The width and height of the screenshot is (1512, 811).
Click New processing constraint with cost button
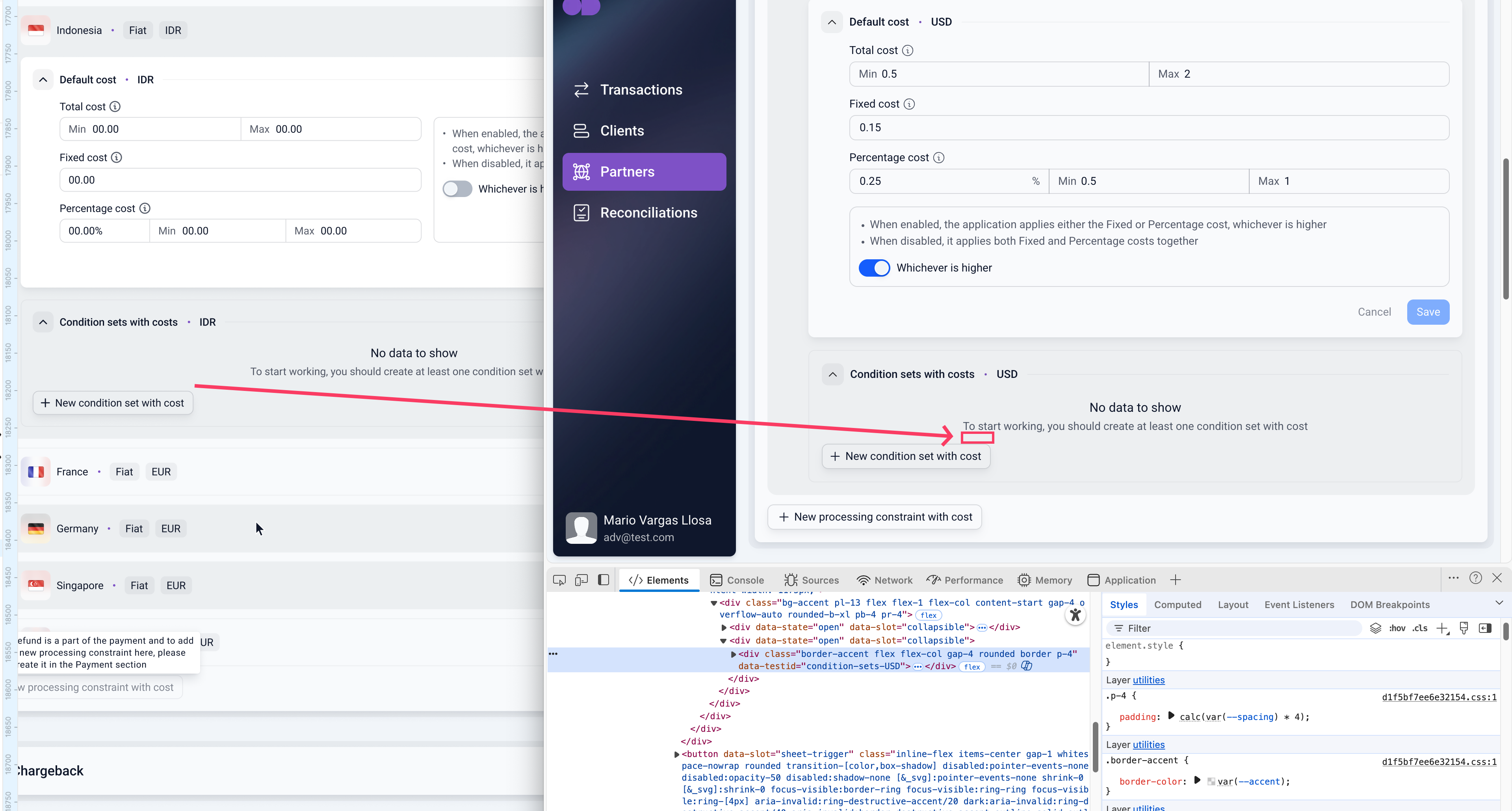[x=874, y=517]
